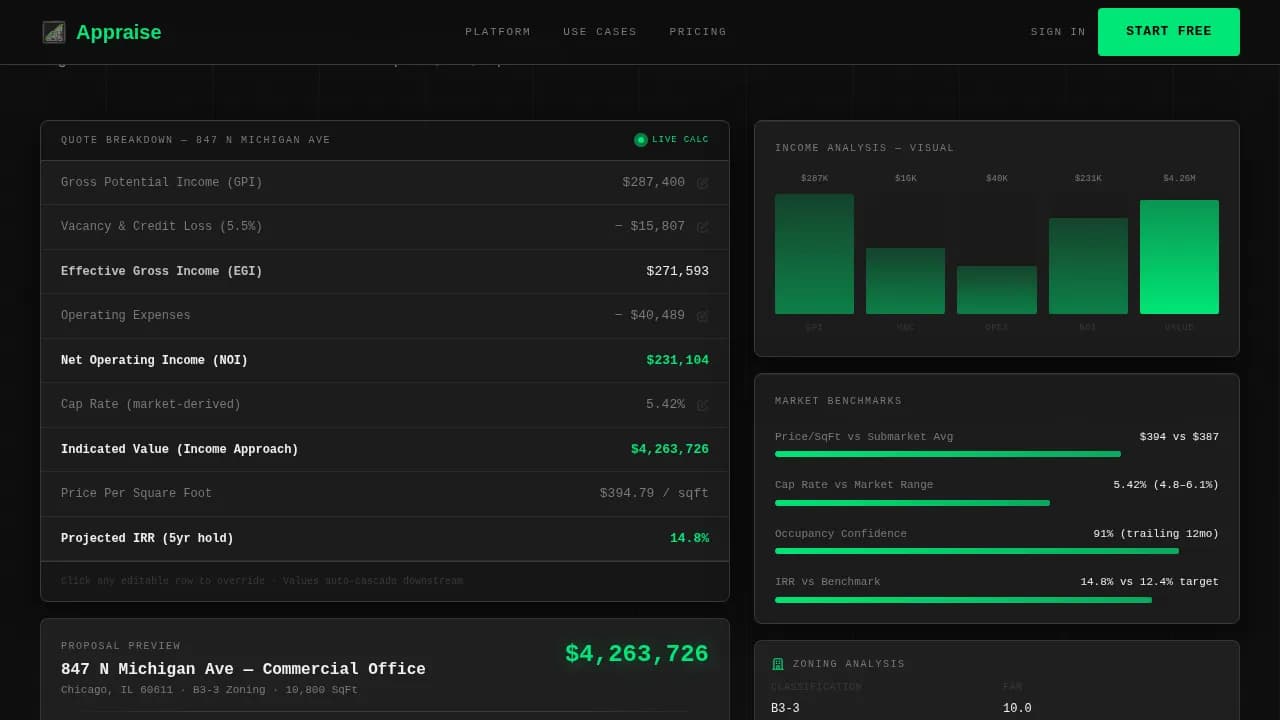Click the Projected IRR (5yr hold) row
The image size is (1280, 720).
pyautogui.click(x=384, y=538)
